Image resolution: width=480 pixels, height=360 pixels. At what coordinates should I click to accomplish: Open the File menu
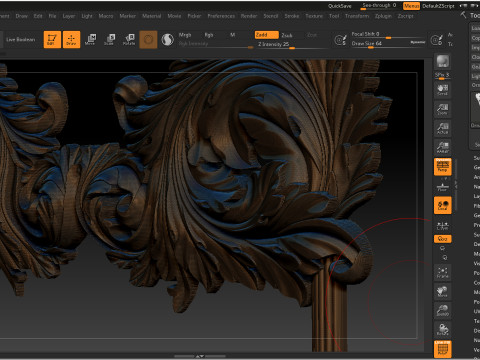pyautogui.click(x=52, y=16)
